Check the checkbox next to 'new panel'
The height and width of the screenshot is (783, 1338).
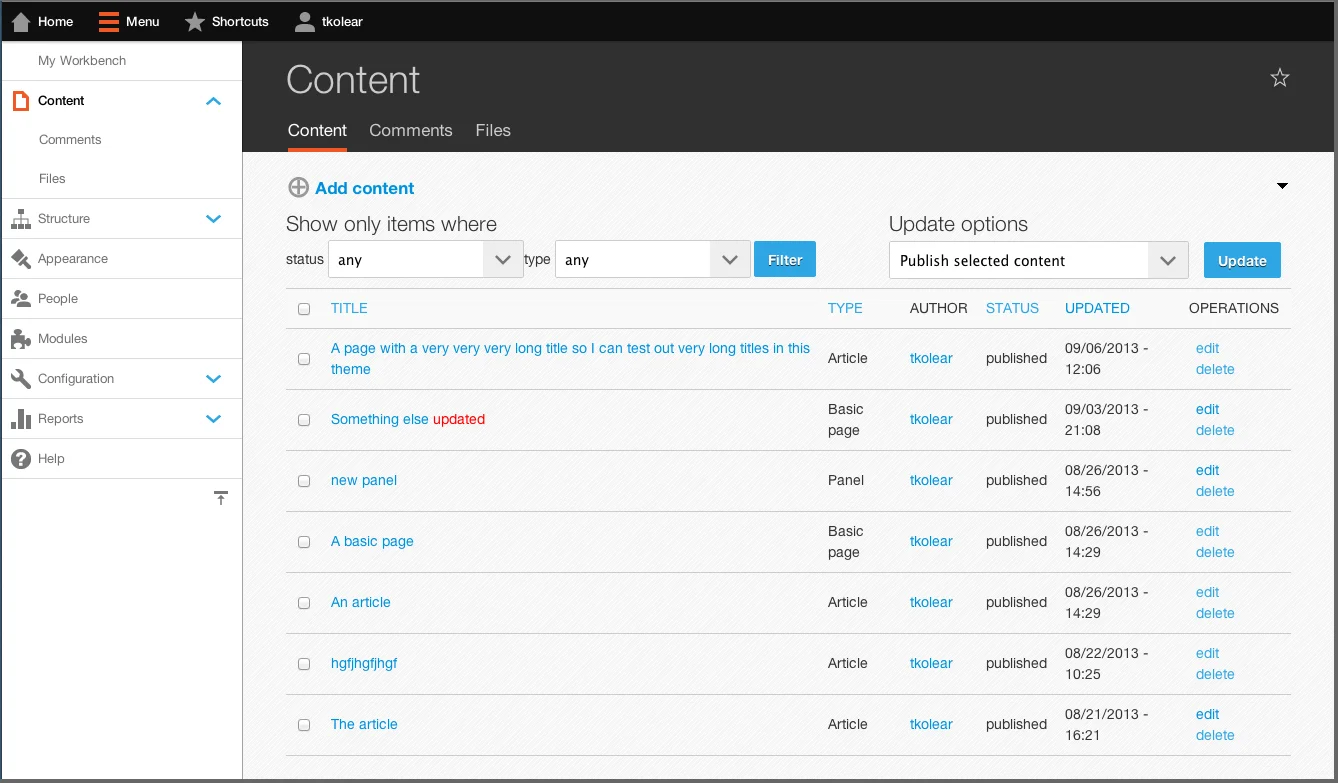point(304,480)
